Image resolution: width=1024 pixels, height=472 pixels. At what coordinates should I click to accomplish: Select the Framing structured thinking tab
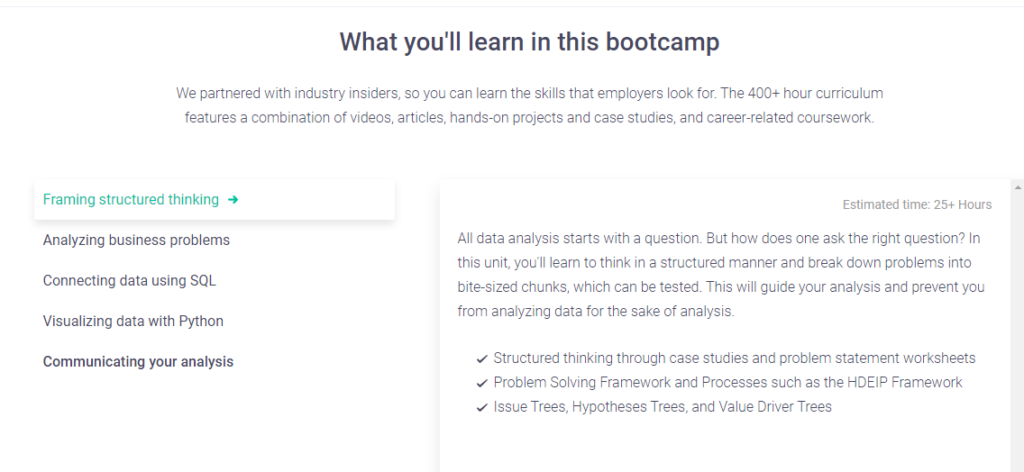[x=131, y=200]
